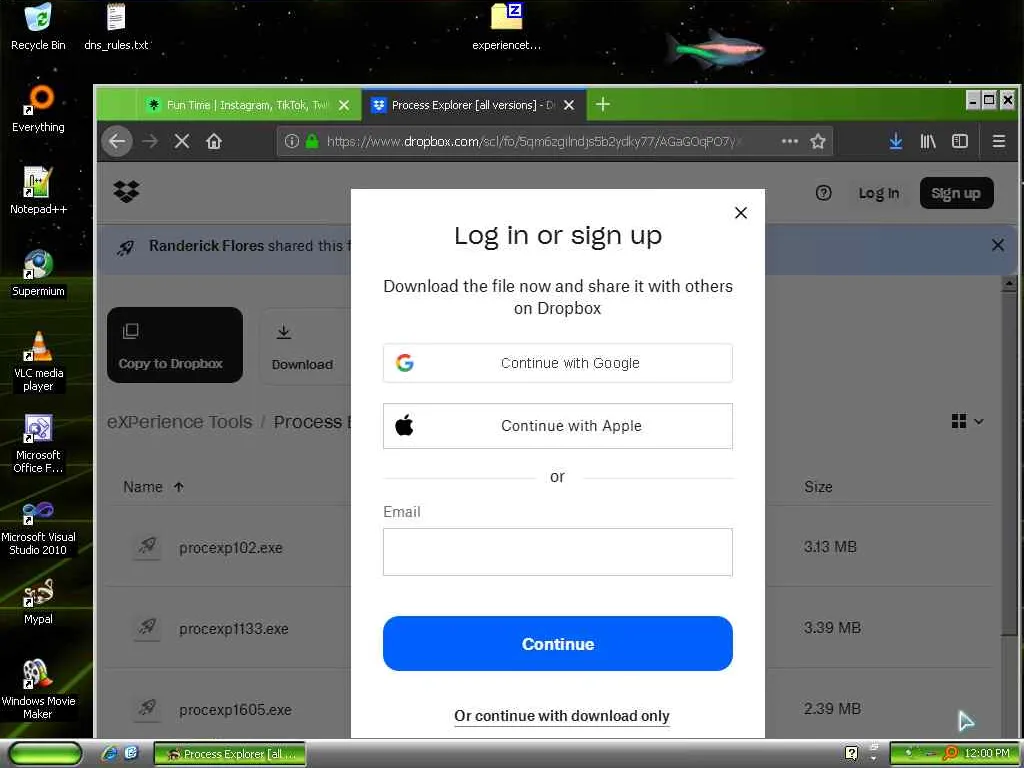Image resolution: width=1024 pixels, height=768 pixels.
Task: Launch VLC media player shortcut
Action: [38, 361]
